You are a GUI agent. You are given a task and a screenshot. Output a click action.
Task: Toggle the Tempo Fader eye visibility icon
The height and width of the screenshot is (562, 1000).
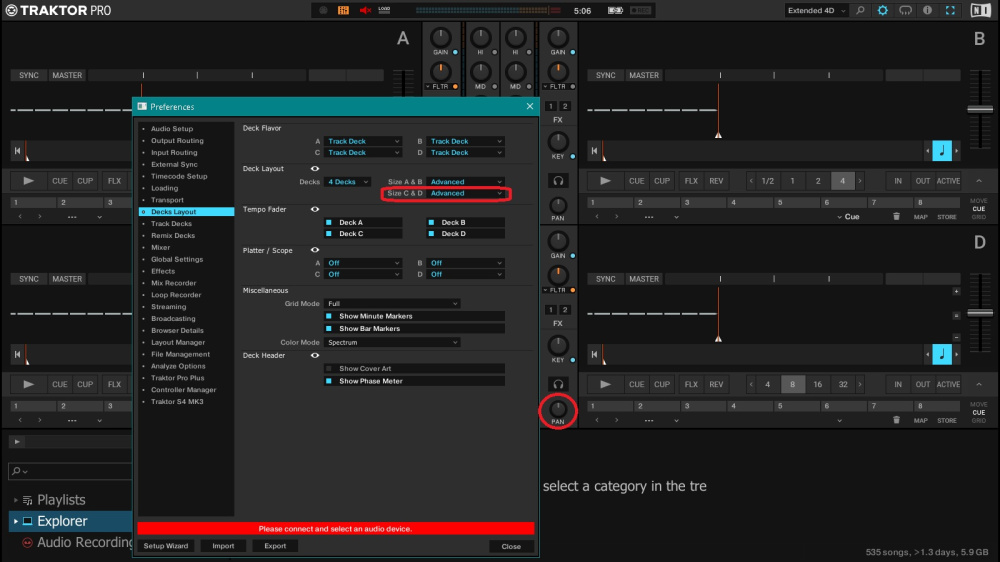tap(314, 209)
